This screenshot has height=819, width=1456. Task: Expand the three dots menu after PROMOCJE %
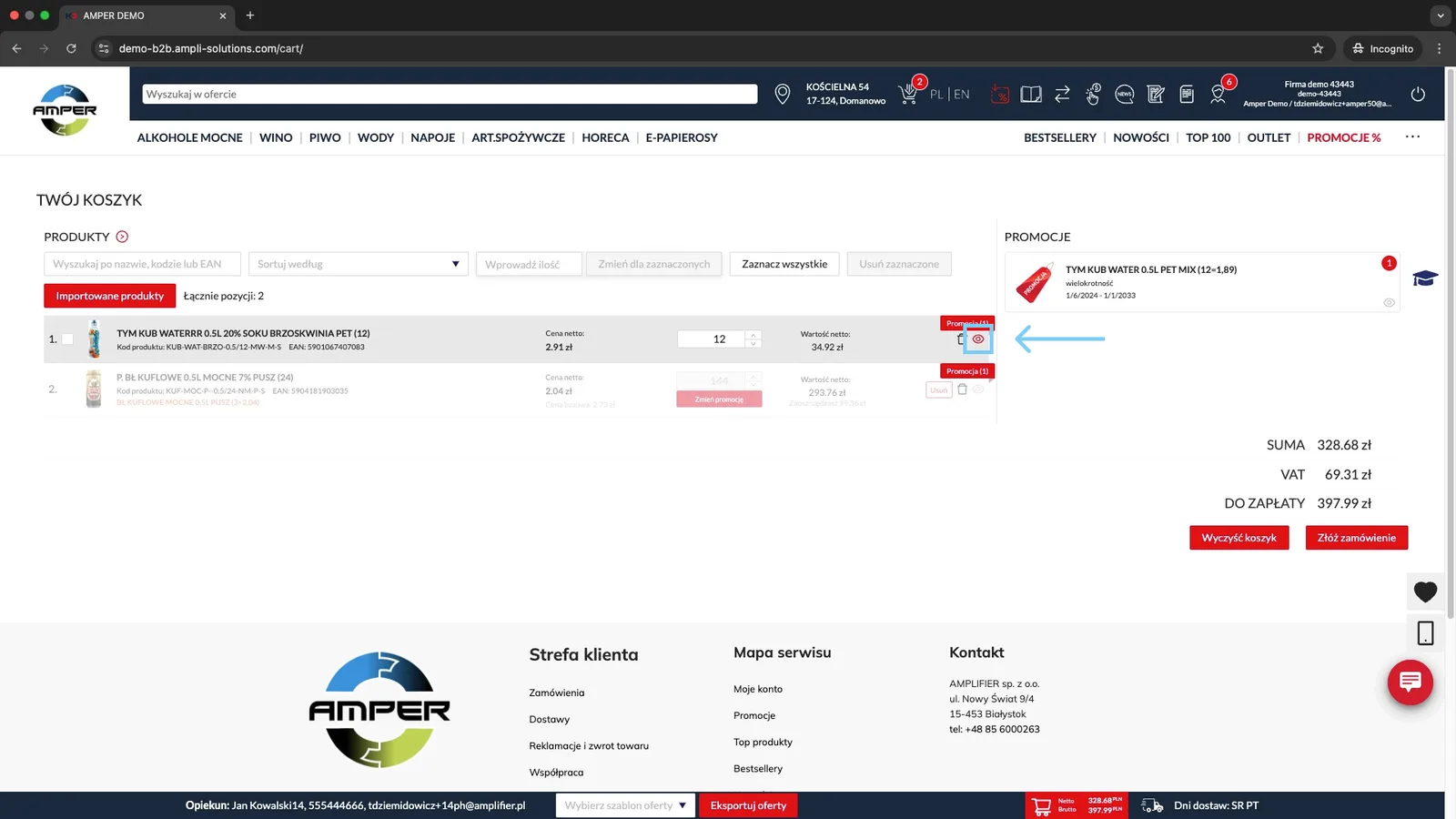tap(1412, 136)
